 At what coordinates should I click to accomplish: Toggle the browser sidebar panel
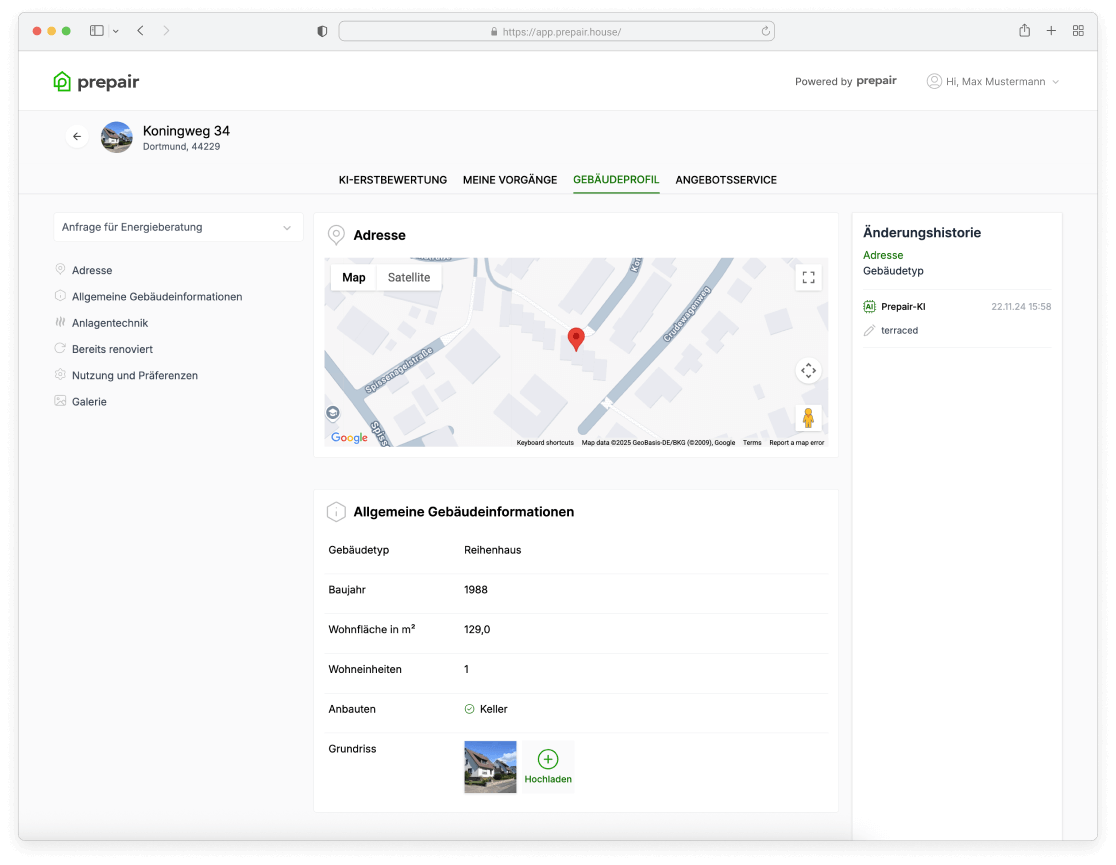(97, 31)
